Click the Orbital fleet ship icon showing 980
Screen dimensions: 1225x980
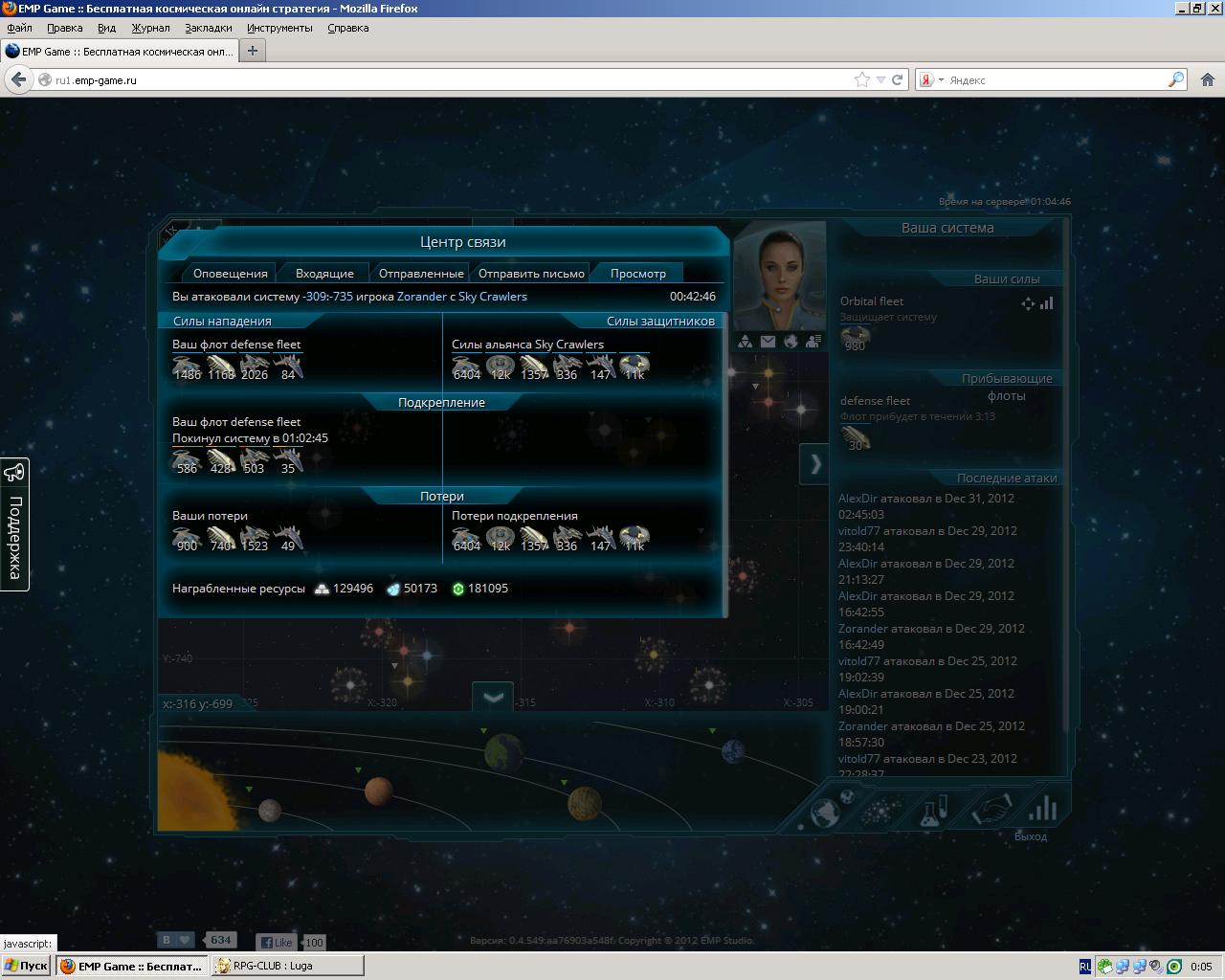point(855,338)
